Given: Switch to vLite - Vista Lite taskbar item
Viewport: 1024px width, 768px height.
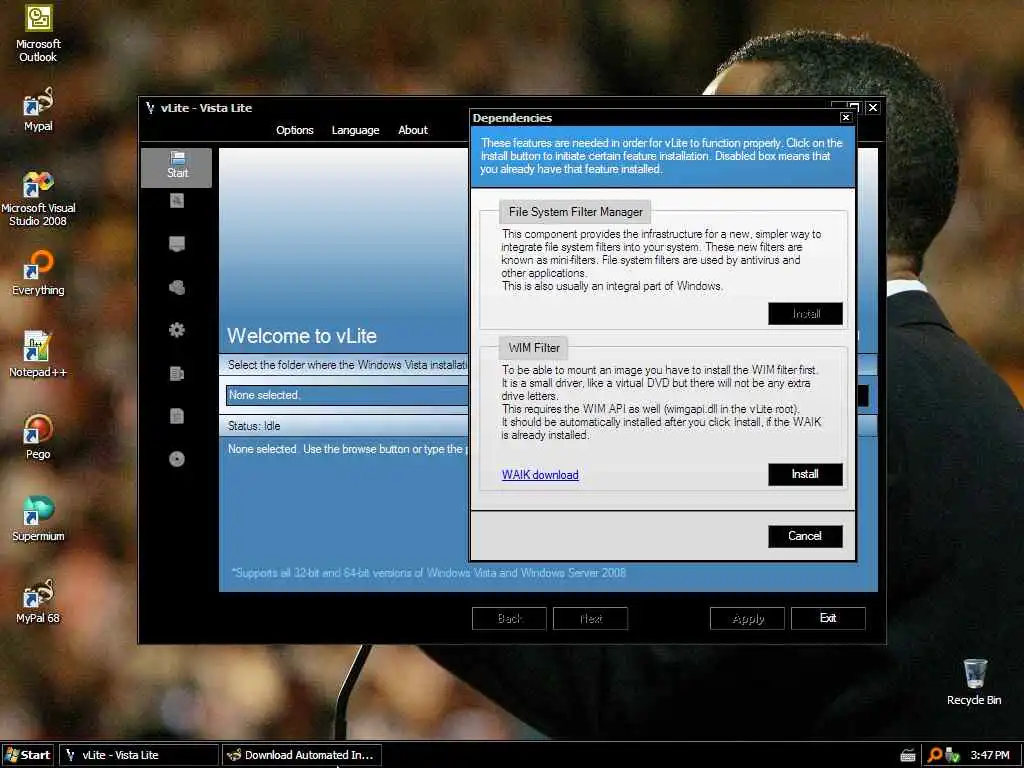Looking at the screenshot, I should (x=139, y=755).
